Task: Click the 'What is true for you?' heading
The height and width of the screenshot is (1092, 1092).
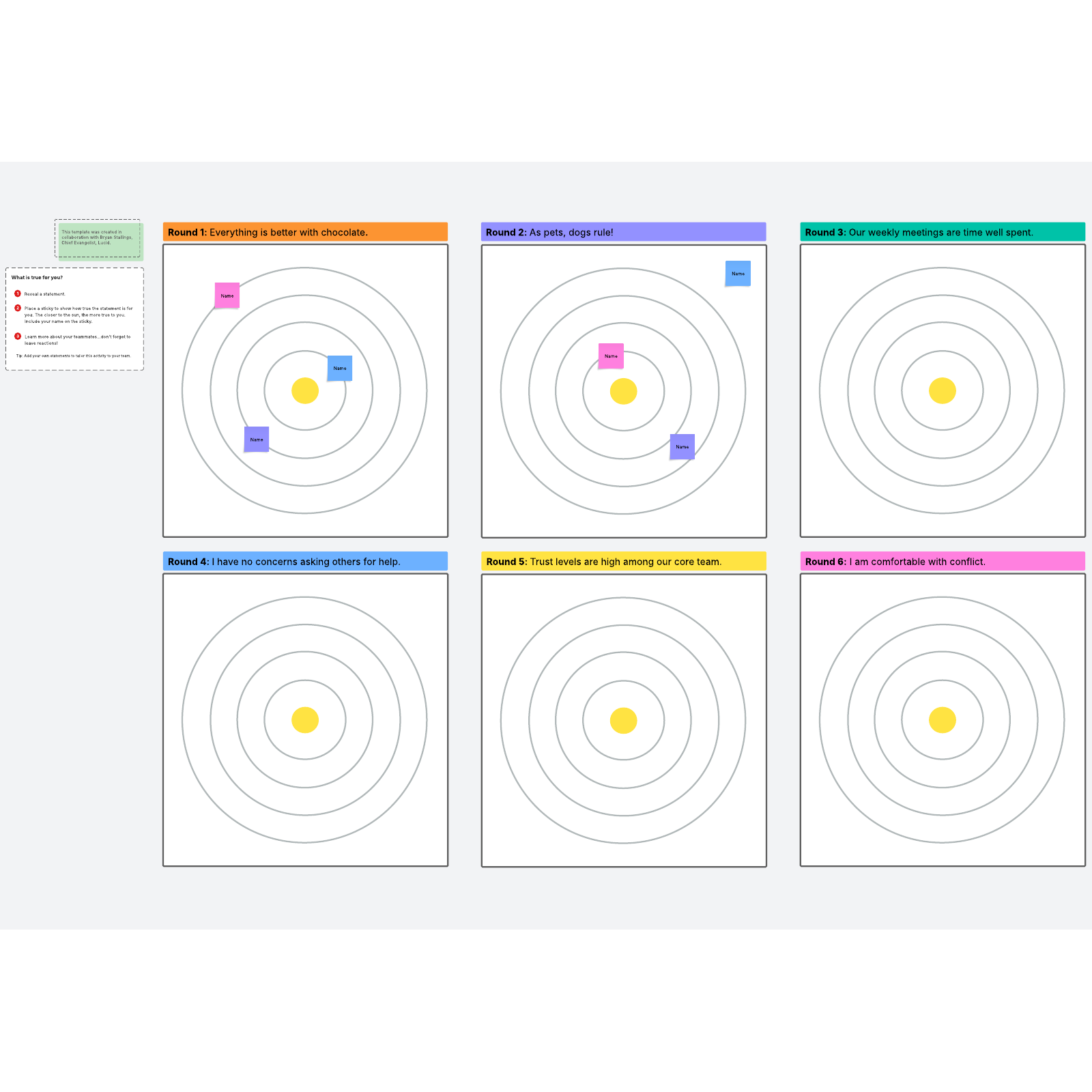Action: [x=37, y=278]
